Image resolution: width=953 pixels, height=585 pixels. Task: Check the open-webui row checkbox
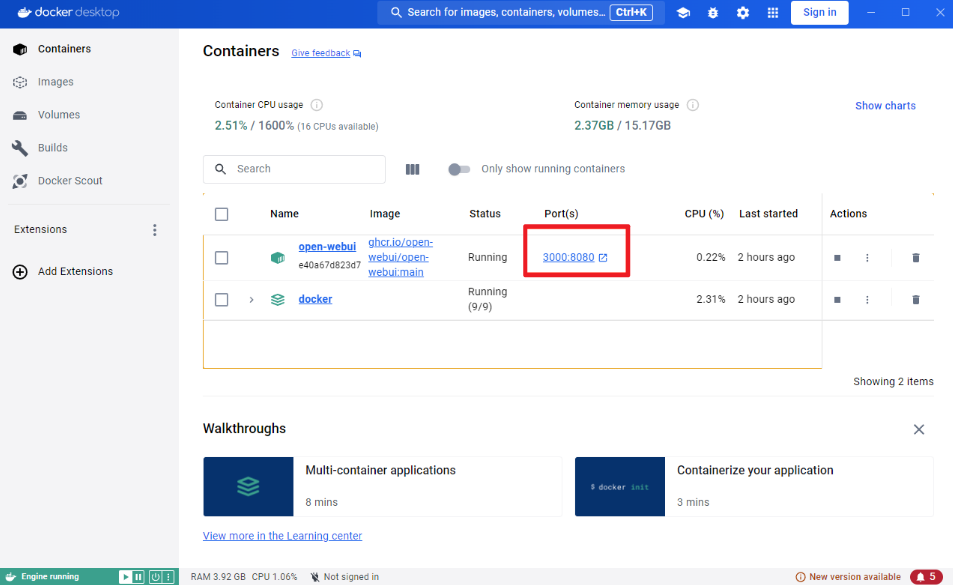click(x=222, y=258)
